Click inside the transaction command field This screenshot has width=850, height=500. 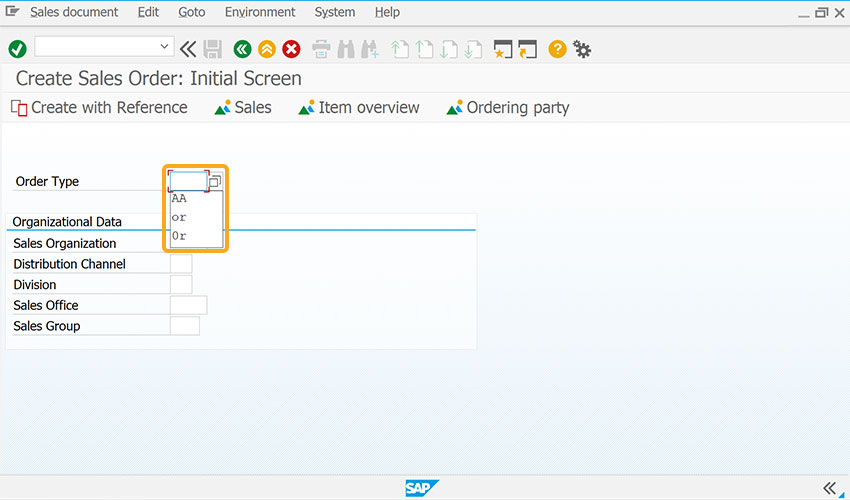pyautogui.click(x=97, y=47)
